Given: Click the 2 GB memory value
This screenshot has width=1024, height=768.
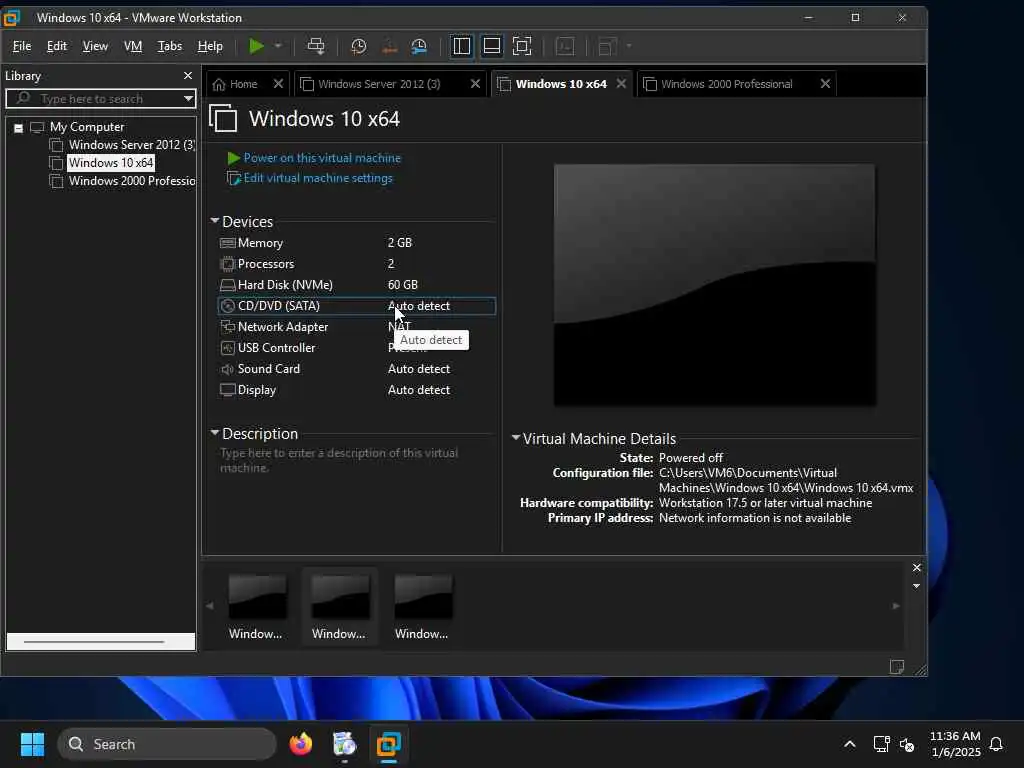Looking at the screenshot, I should (x=400, y=243).
